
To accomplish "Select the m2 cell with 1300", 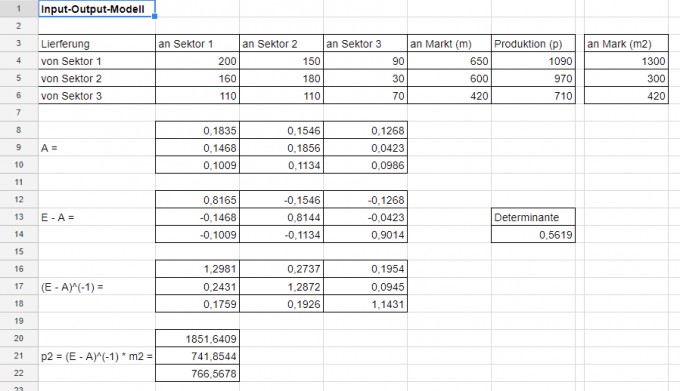I will [x=626, y=61].
